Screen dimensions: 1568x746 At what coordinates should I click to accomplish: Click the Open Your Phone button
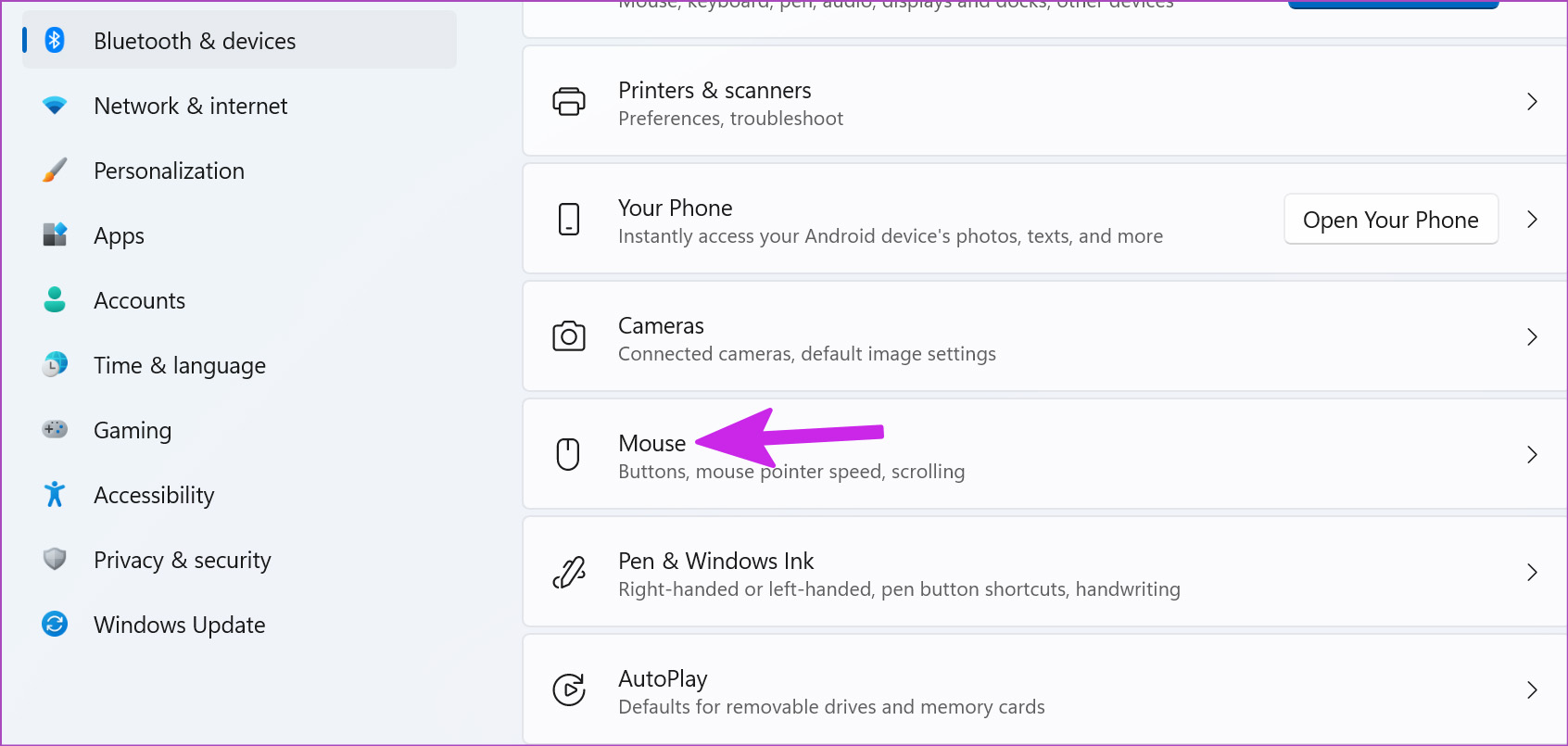(1391, 220)
